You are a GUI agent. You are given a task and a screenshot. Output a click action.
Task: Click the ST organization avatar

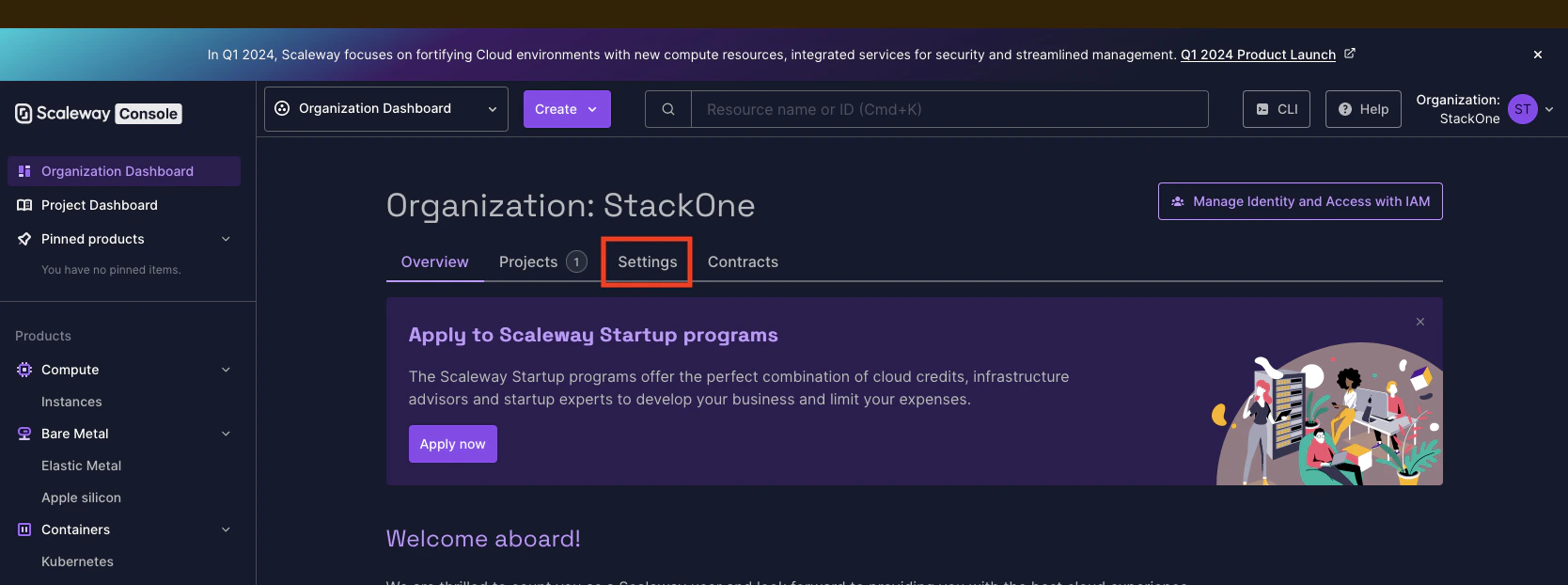click(1523, 109)
